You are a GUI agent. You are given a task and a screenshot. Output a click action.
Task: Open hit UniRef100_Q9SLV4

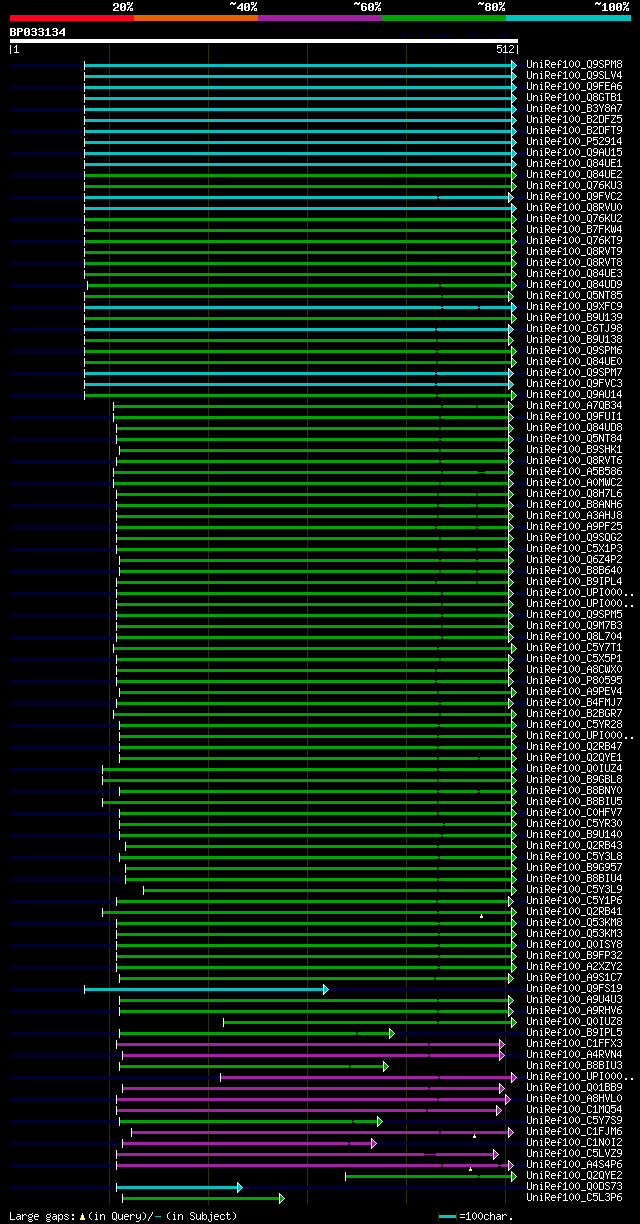574,75
